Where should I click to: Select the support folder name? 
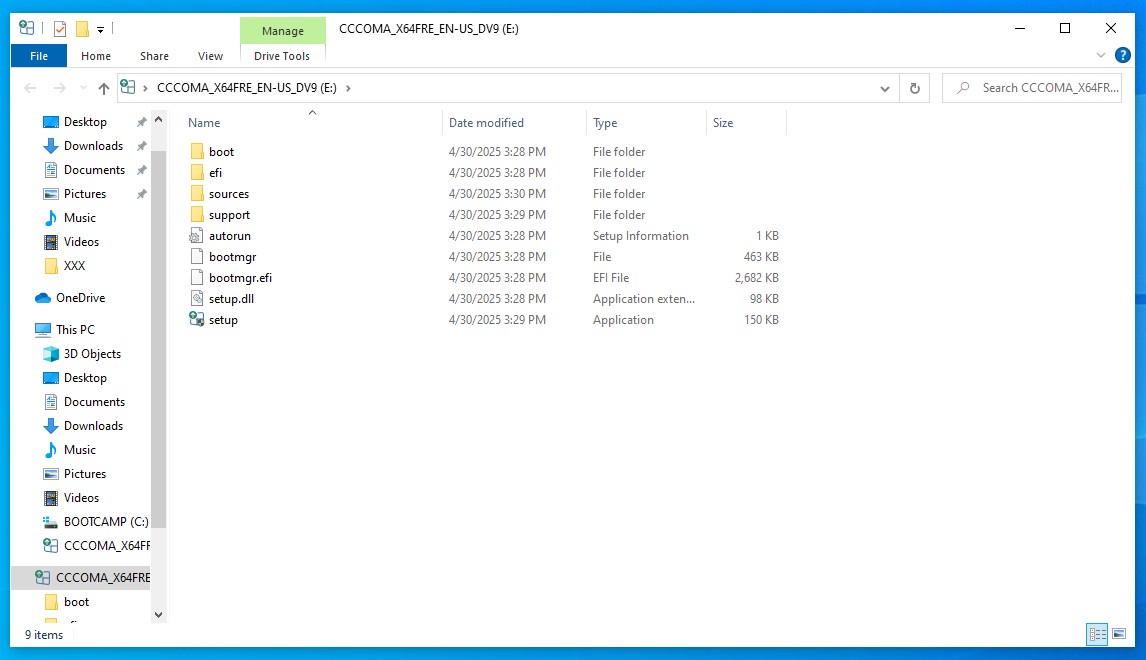[x=229, y=215]
